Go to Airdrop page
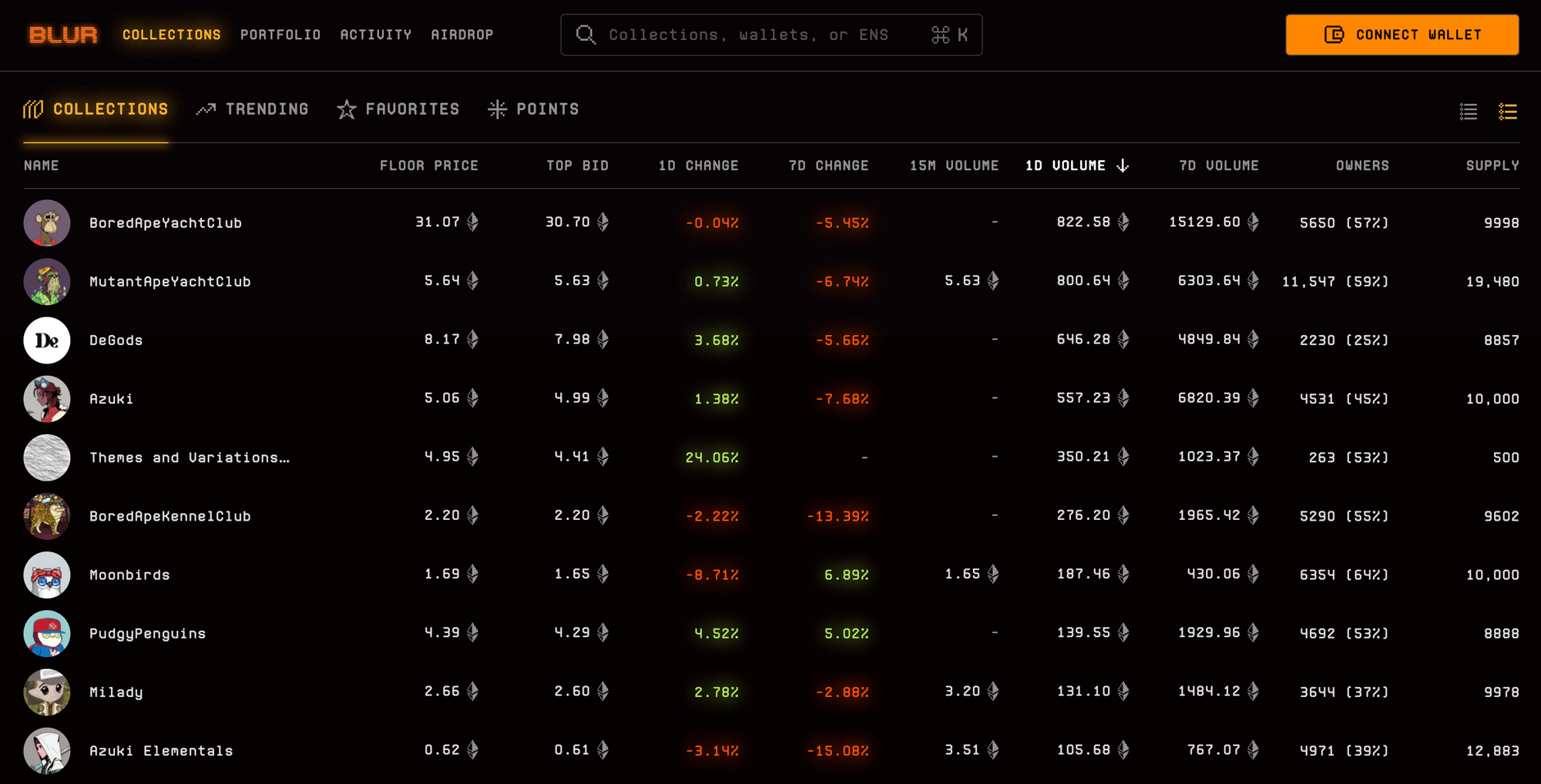The image size is (1541, 784). 462,35
